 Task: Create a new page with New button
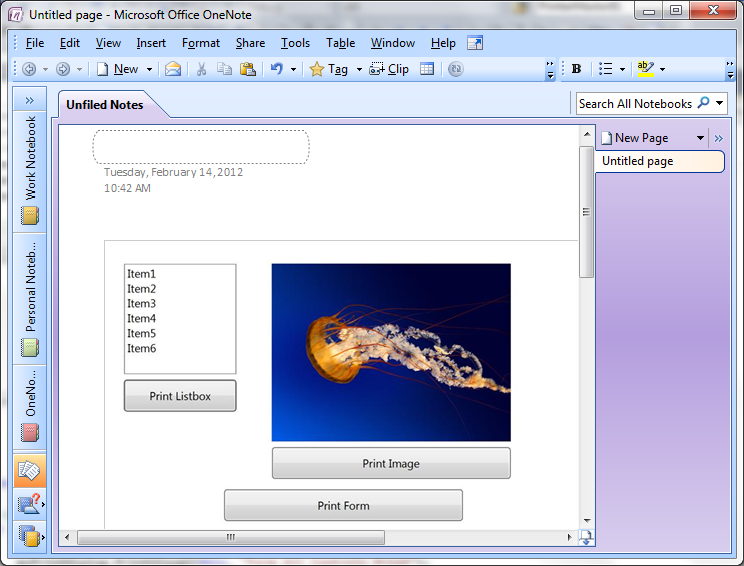tap(118, 69)
